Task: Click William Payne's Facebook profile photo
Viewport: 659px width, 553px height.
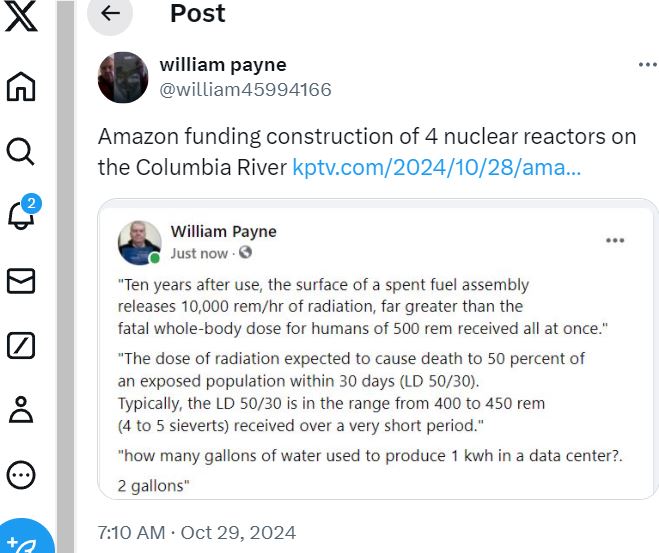Action: pyautogui.click(x=140, y=242)
